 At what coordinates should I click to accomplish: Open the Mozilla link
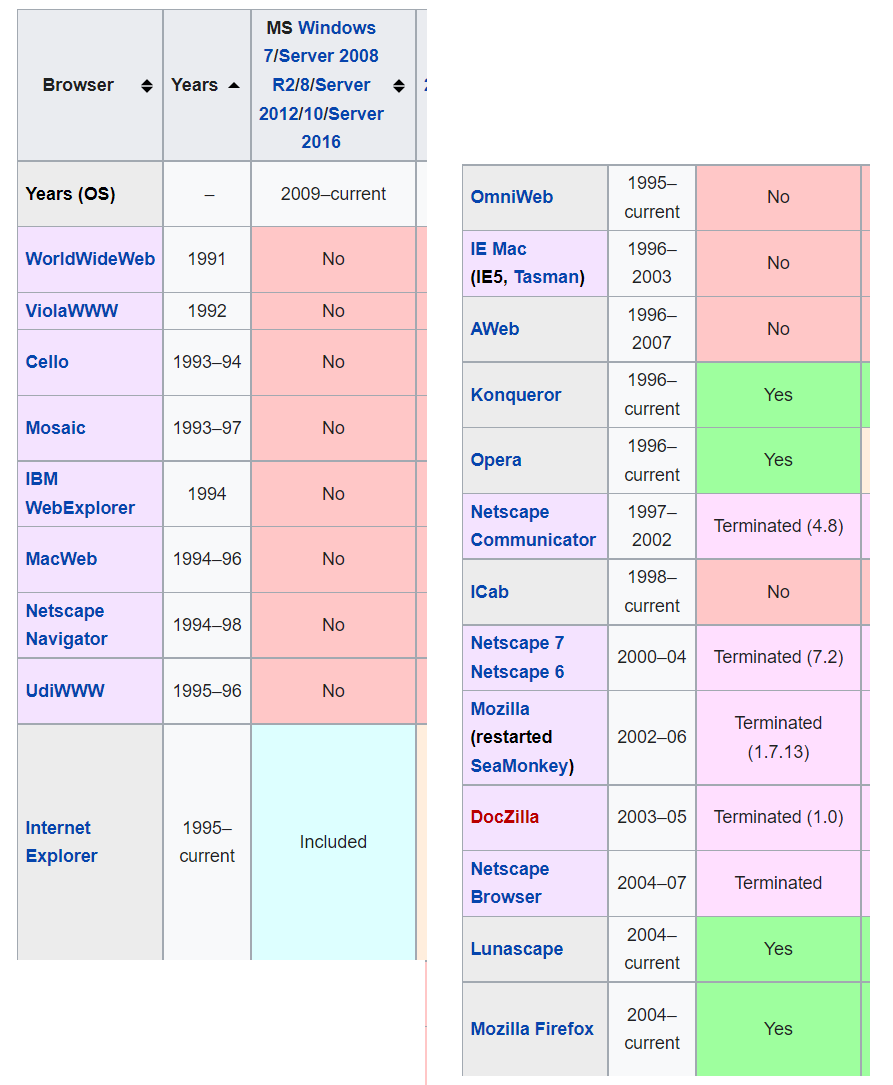click(x=500, y=709)
